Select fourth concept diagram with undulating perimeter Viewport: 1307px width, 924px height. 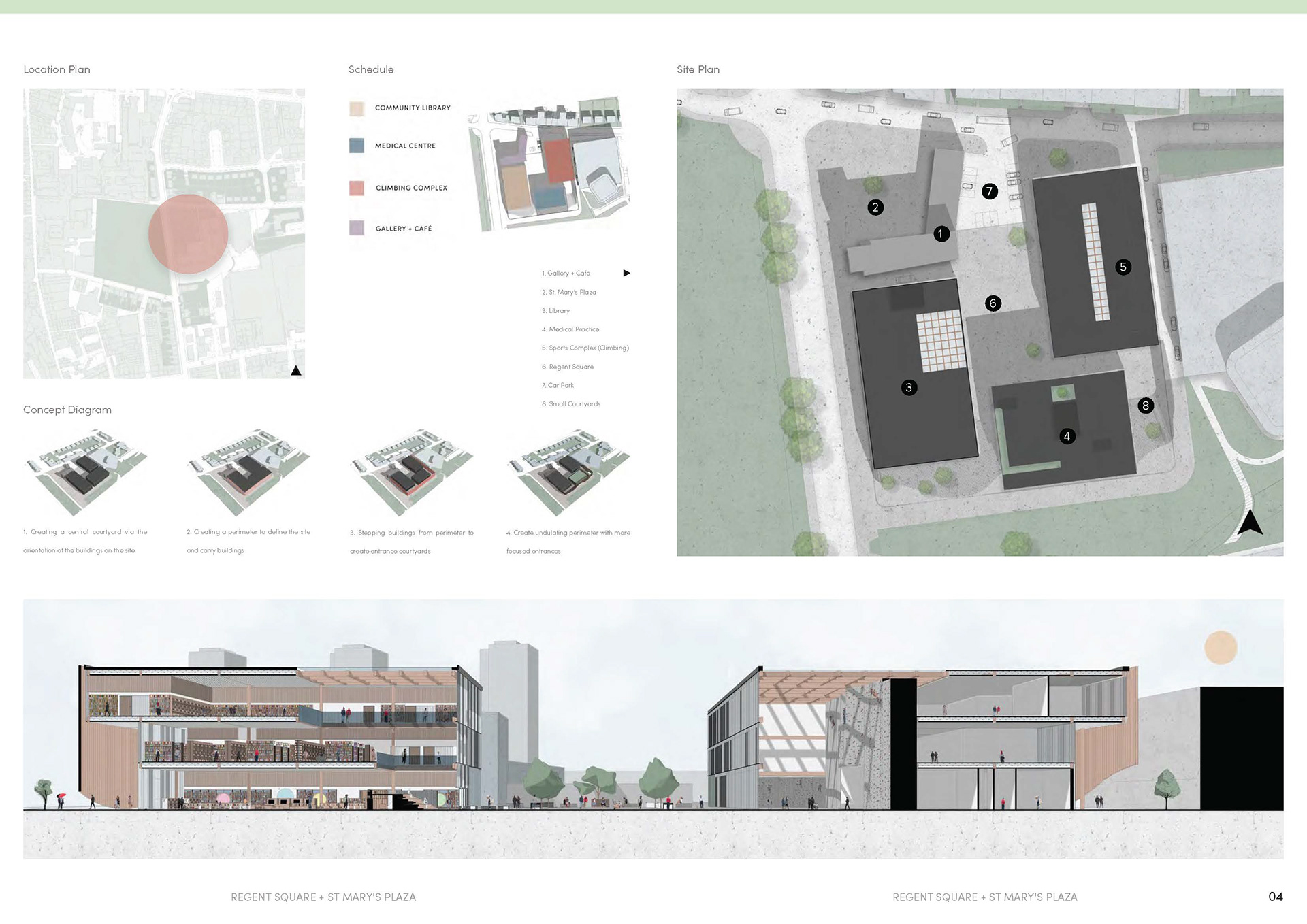(x=569, y=471)
